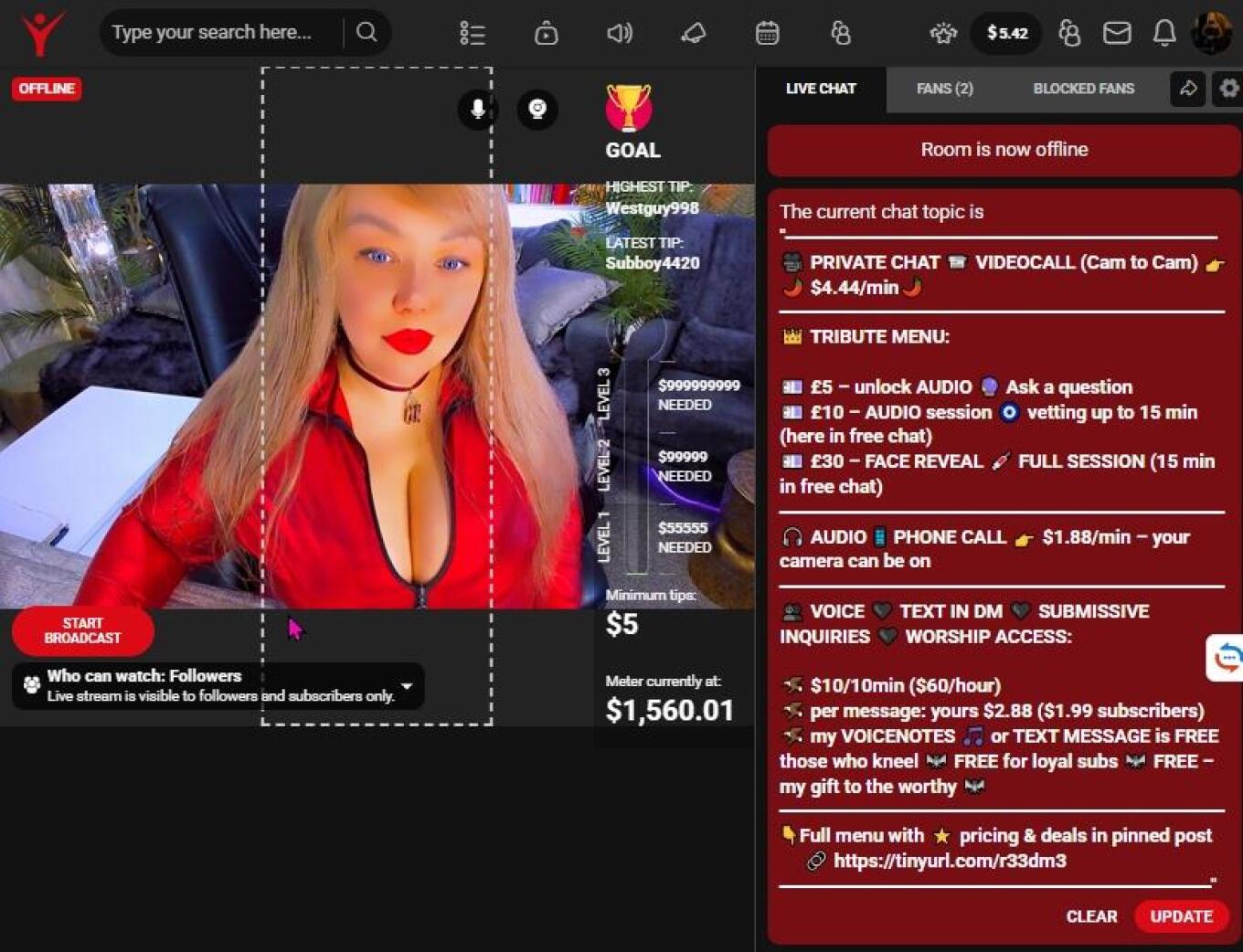This screenshot has height=952, width=1243.
Task: Click the speaker volume icon in top bar
Action: click(x=619, y=34)
